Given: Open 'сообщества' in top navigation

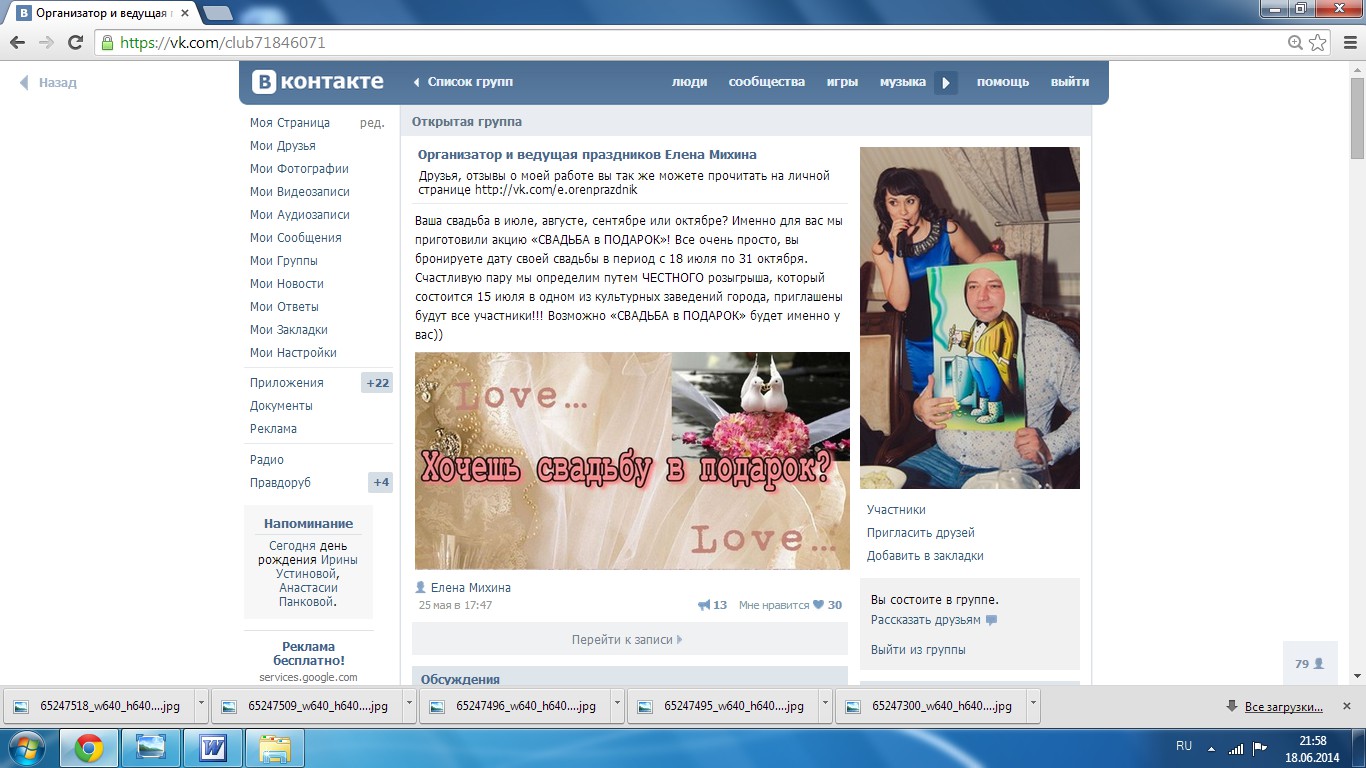Looking at the screenshot, I should (767, 82).
